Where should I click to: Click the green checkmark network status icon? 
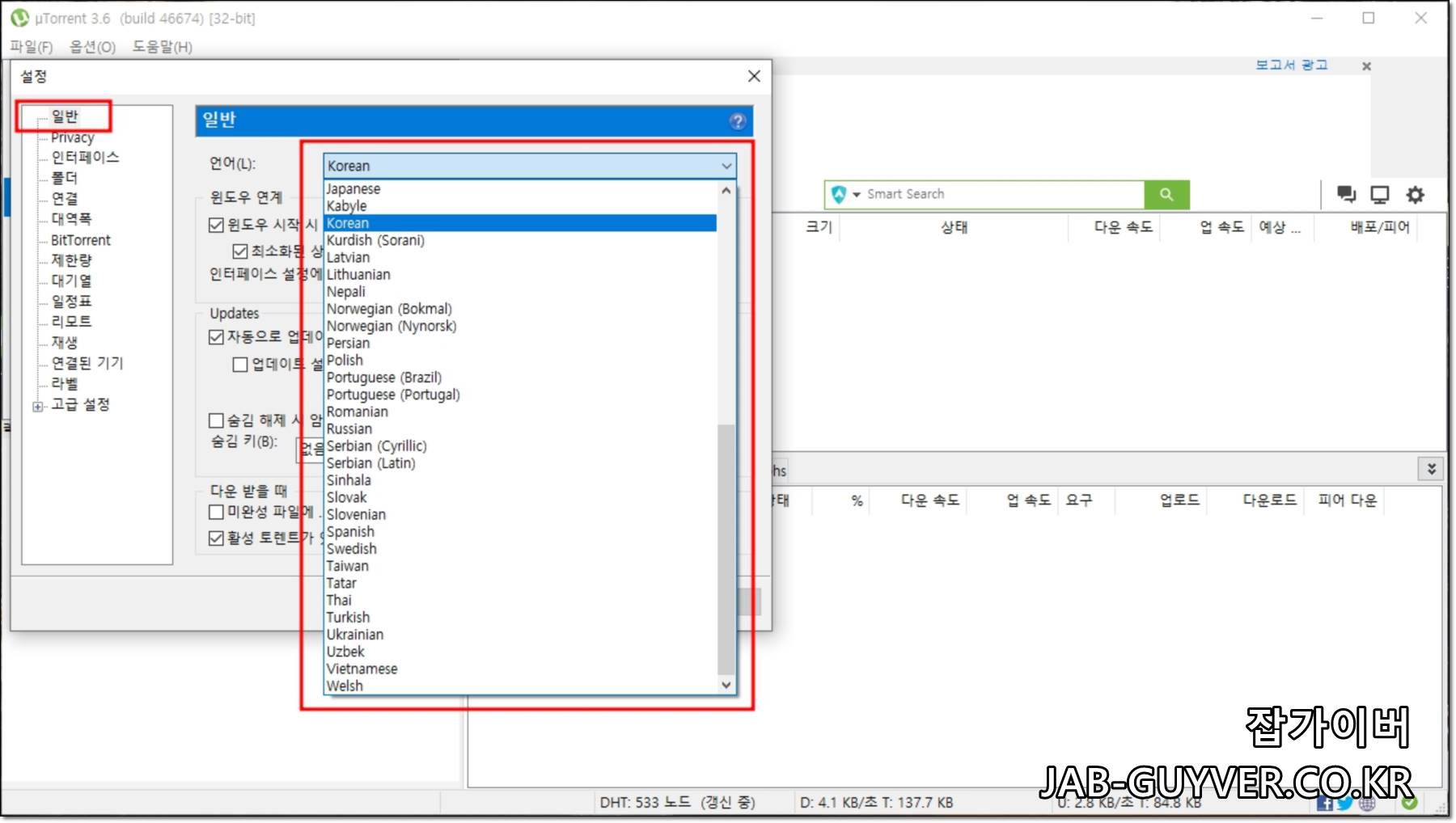1409,803
